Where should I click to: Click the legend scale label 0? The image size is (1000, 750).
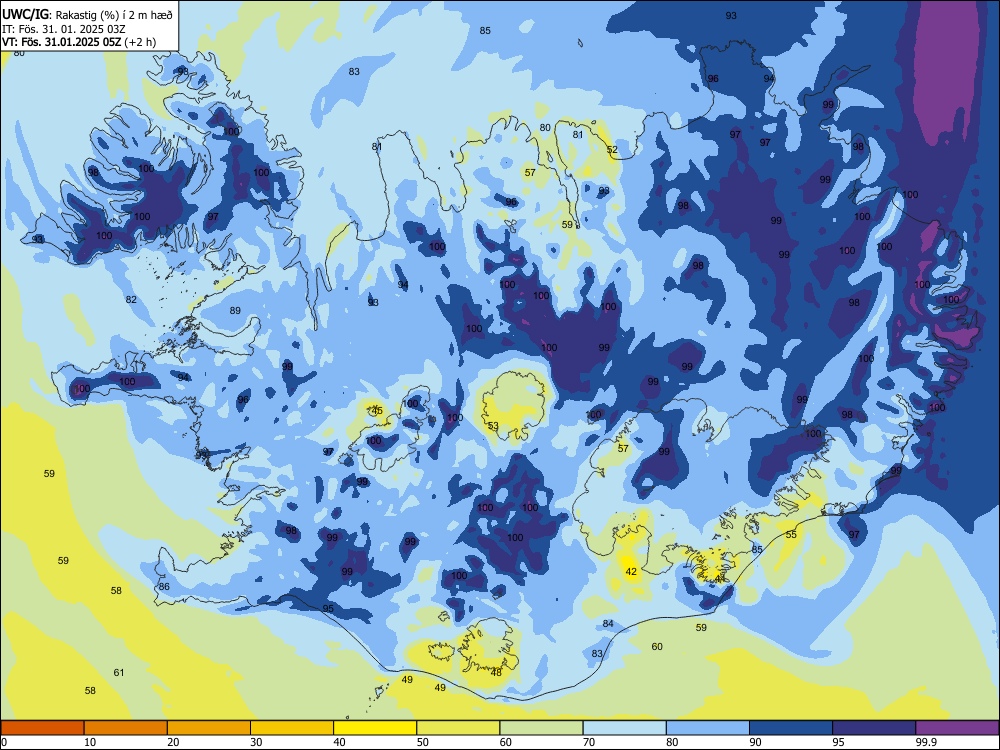(4, 742)
